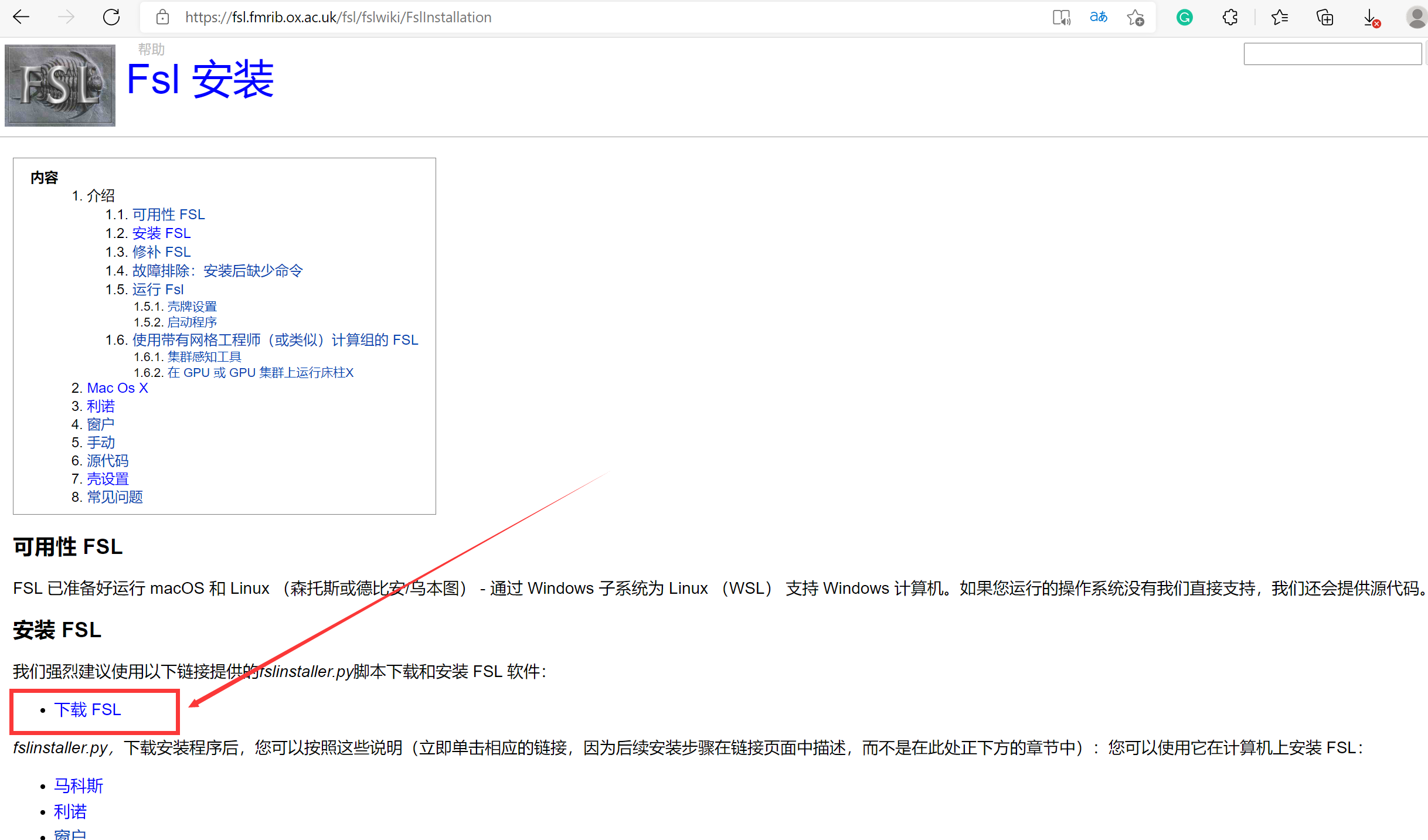Click the search box at top right

pos(1332,53)
